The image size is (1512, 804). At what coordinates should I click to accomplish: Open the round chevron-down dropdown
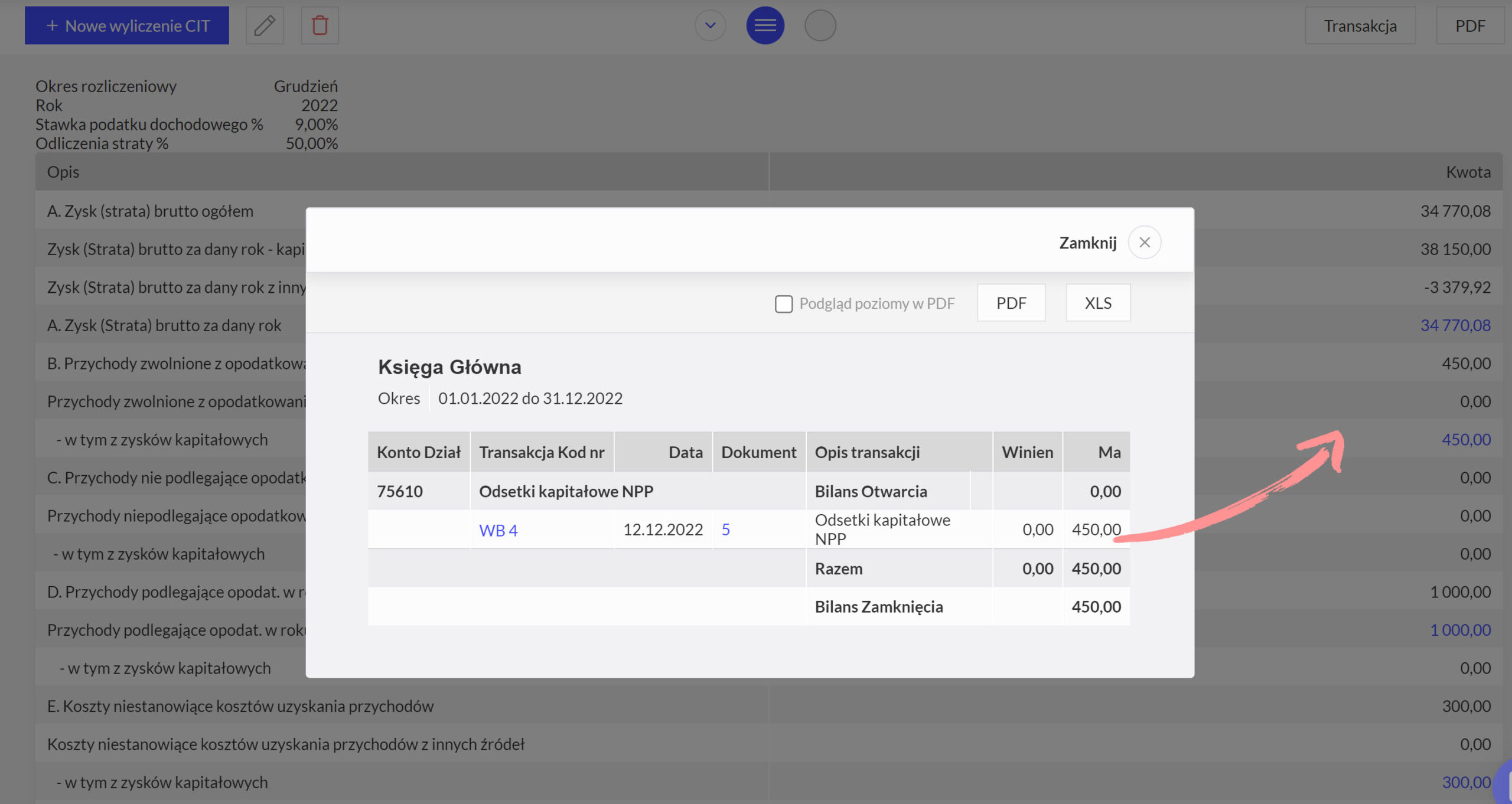tap(710, 25)
